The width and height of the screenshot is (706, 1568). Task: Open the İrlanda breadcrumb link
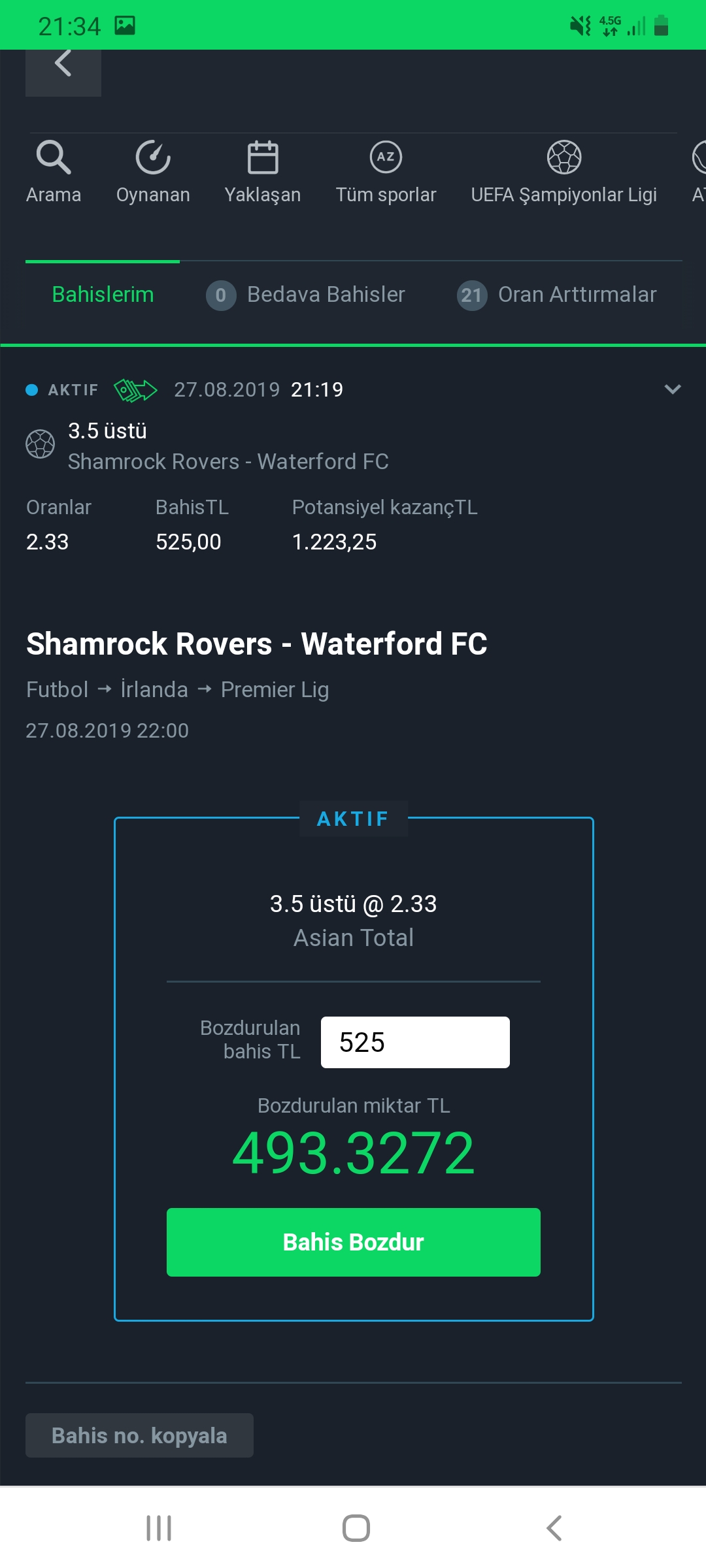(154, 689)
